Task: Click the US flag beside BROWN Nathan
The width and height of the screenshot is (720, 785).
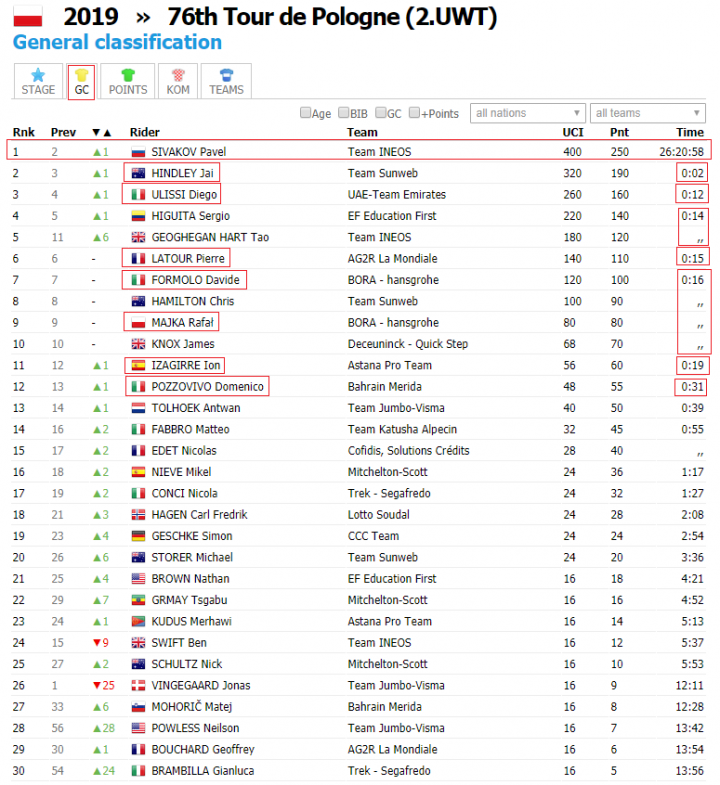Action: tap(138, 579)
